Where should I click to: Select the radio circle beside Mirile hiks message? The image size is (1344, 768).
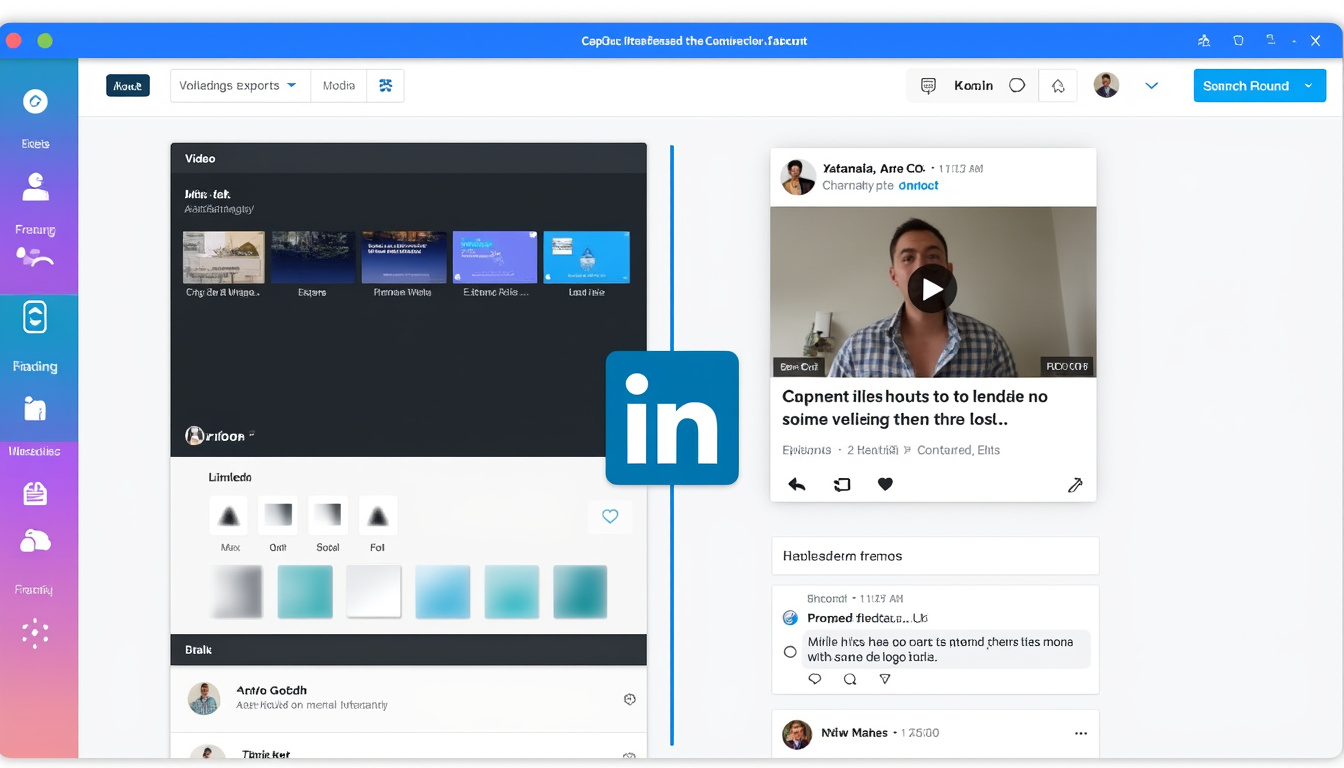(x=790, y=652)
